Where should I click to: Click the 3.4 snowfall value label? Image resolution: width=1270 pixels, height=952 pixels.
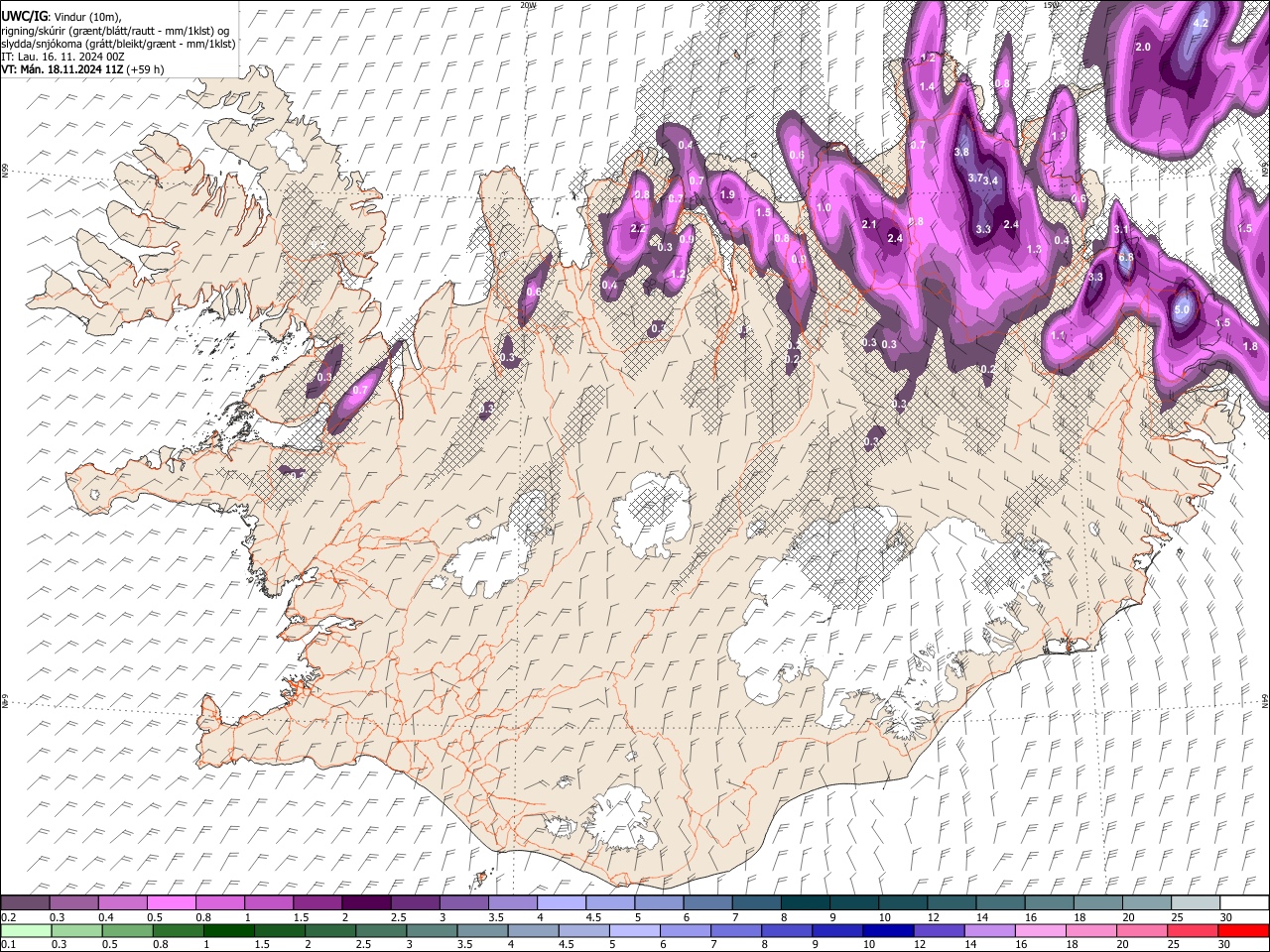(x=990, y=180)
